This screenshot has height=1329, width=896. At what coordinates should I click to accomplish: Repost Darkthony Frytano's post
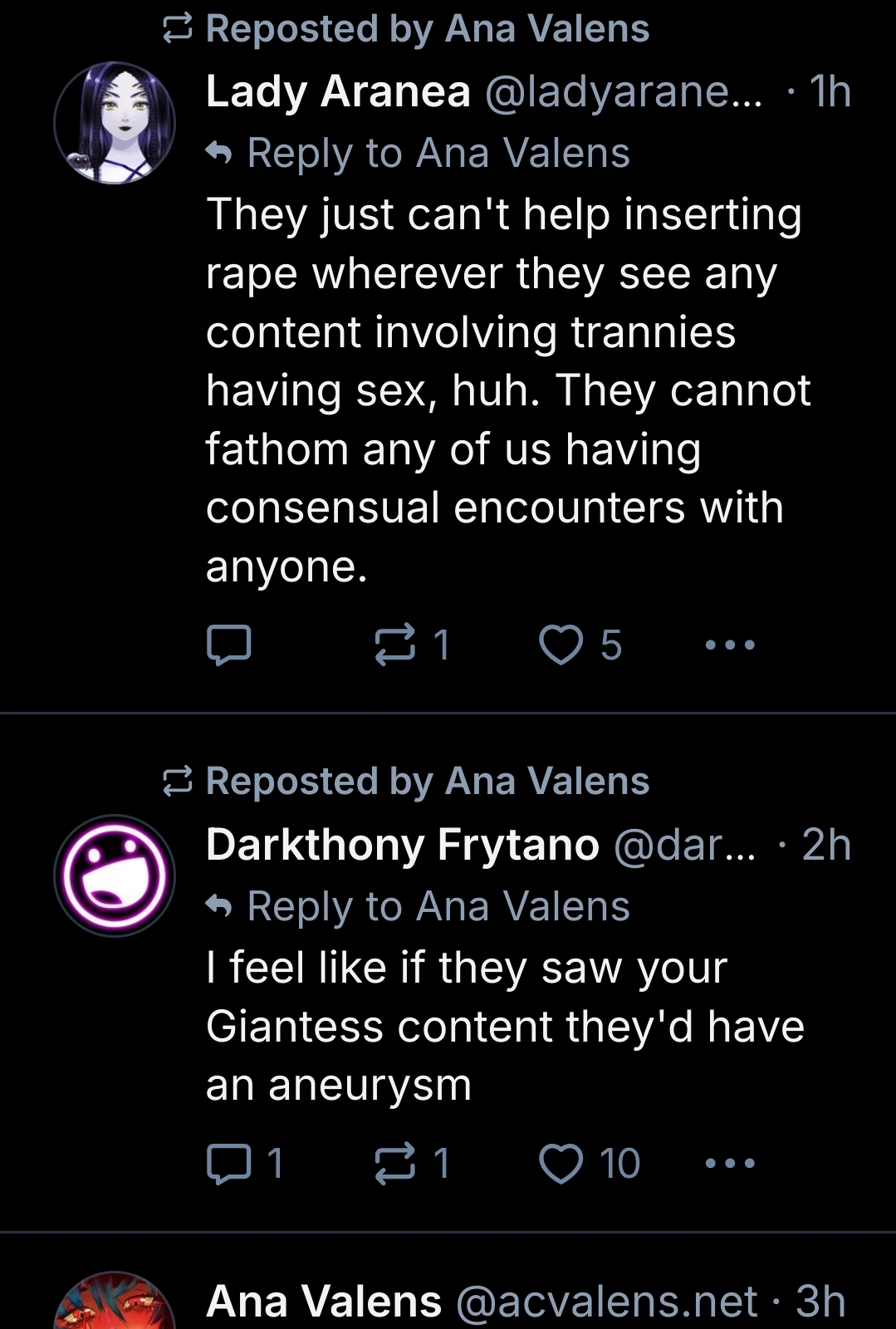point(394,1163)
